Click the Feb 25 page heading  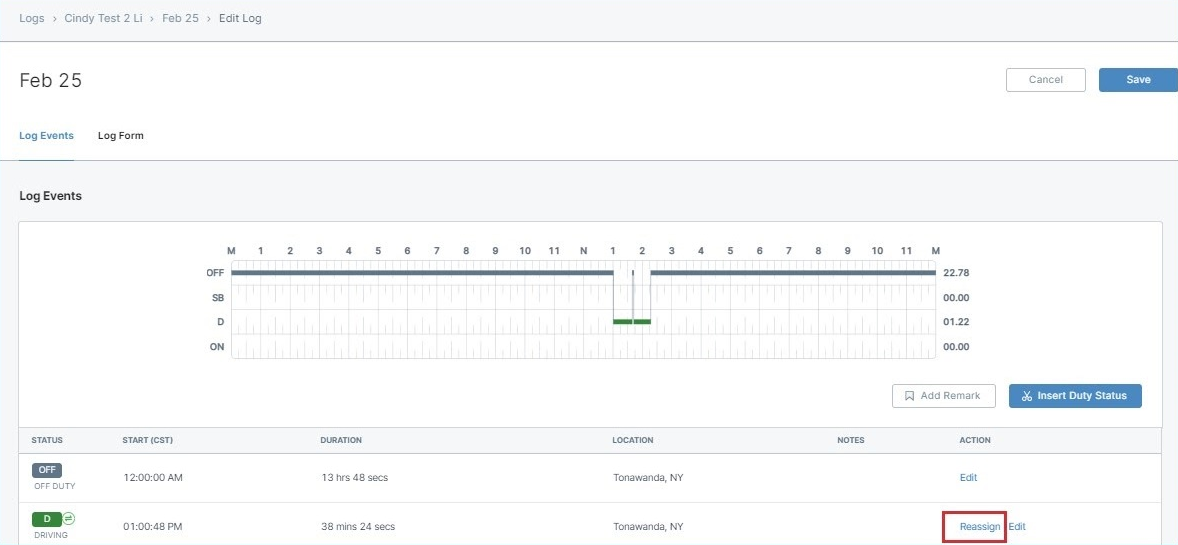pos(50,80)
